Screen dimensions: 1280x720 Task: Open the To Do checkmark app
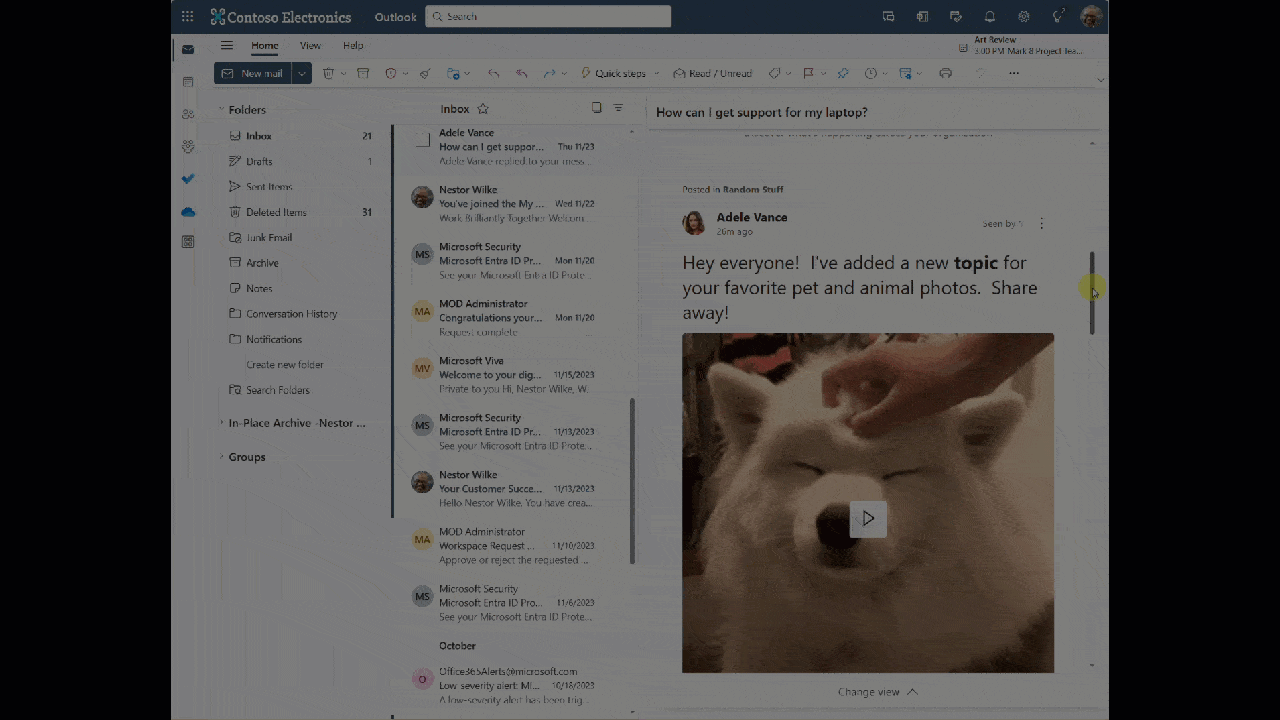(188, 179)
